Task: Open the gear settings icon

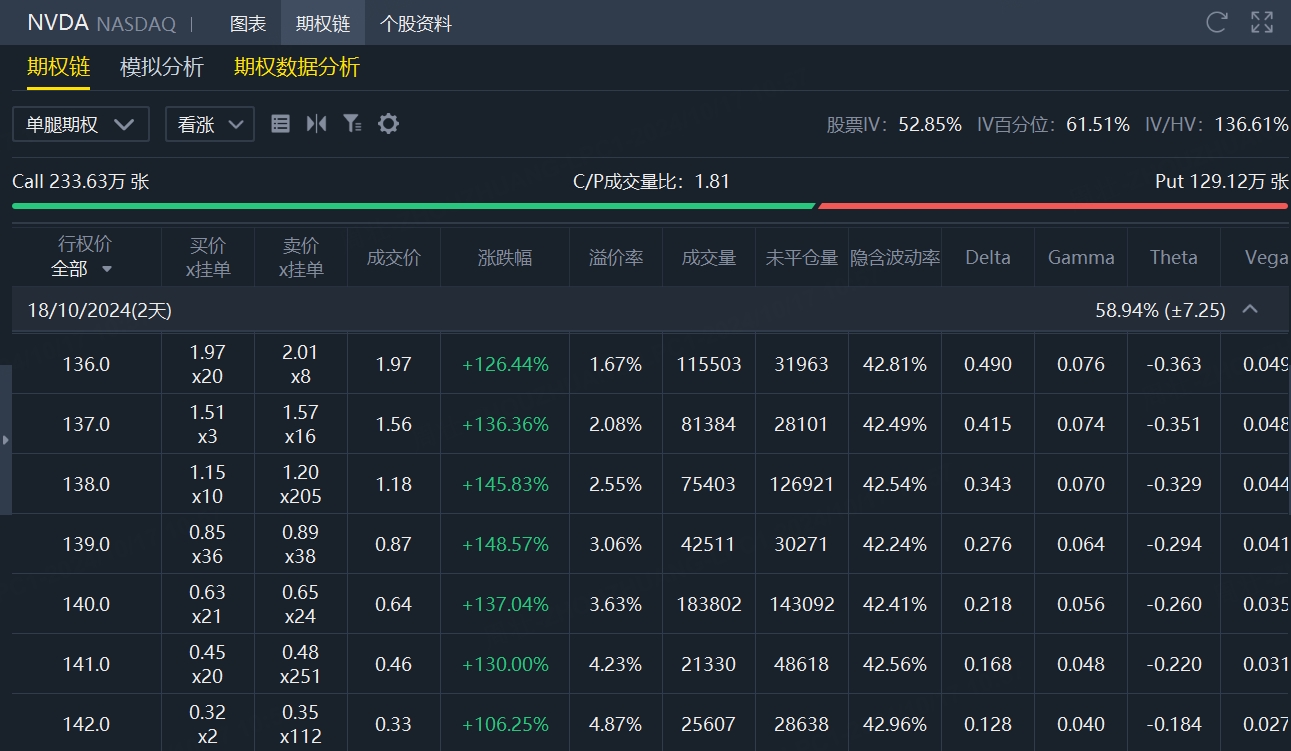Action: [388, 124]
